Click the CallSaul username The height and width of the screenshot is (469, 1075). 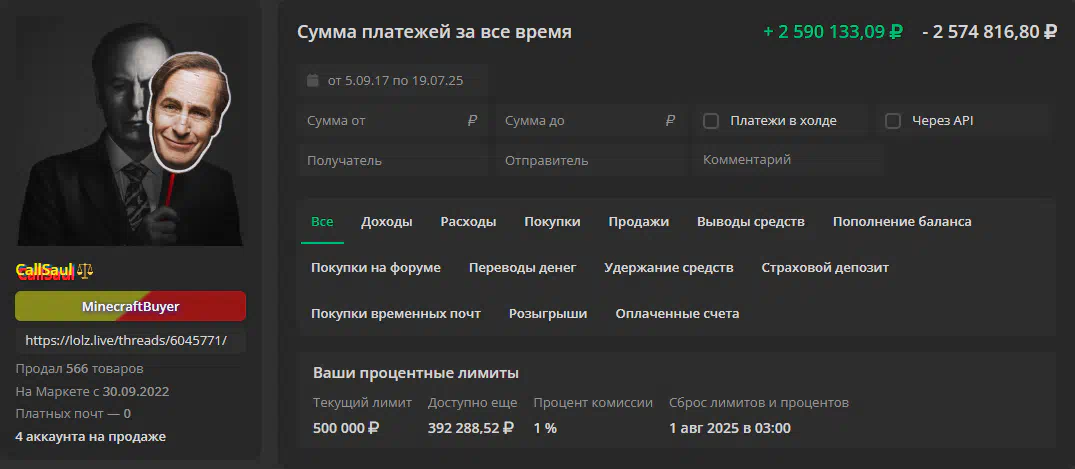coord(45,271)
